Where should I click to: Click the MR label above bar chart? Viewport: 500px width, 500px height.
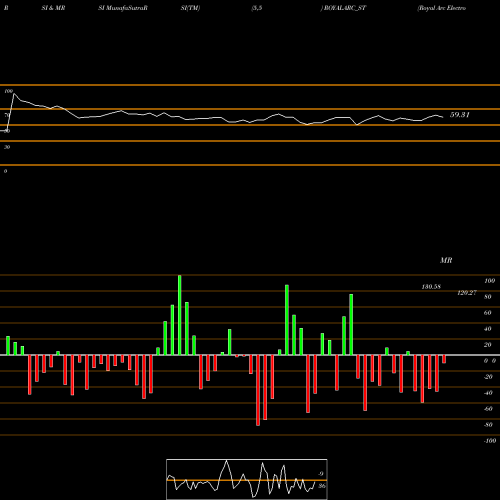point(446,260)
